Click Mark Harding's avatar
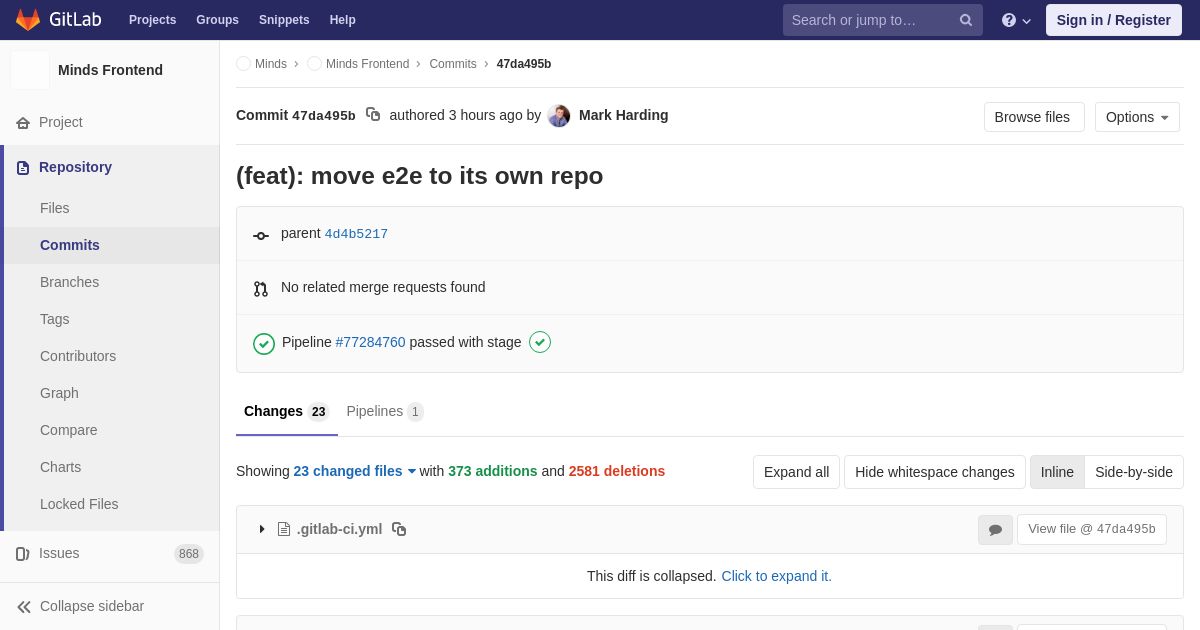The width and height of the screenshot is (1200, 630). coord(559,115)
